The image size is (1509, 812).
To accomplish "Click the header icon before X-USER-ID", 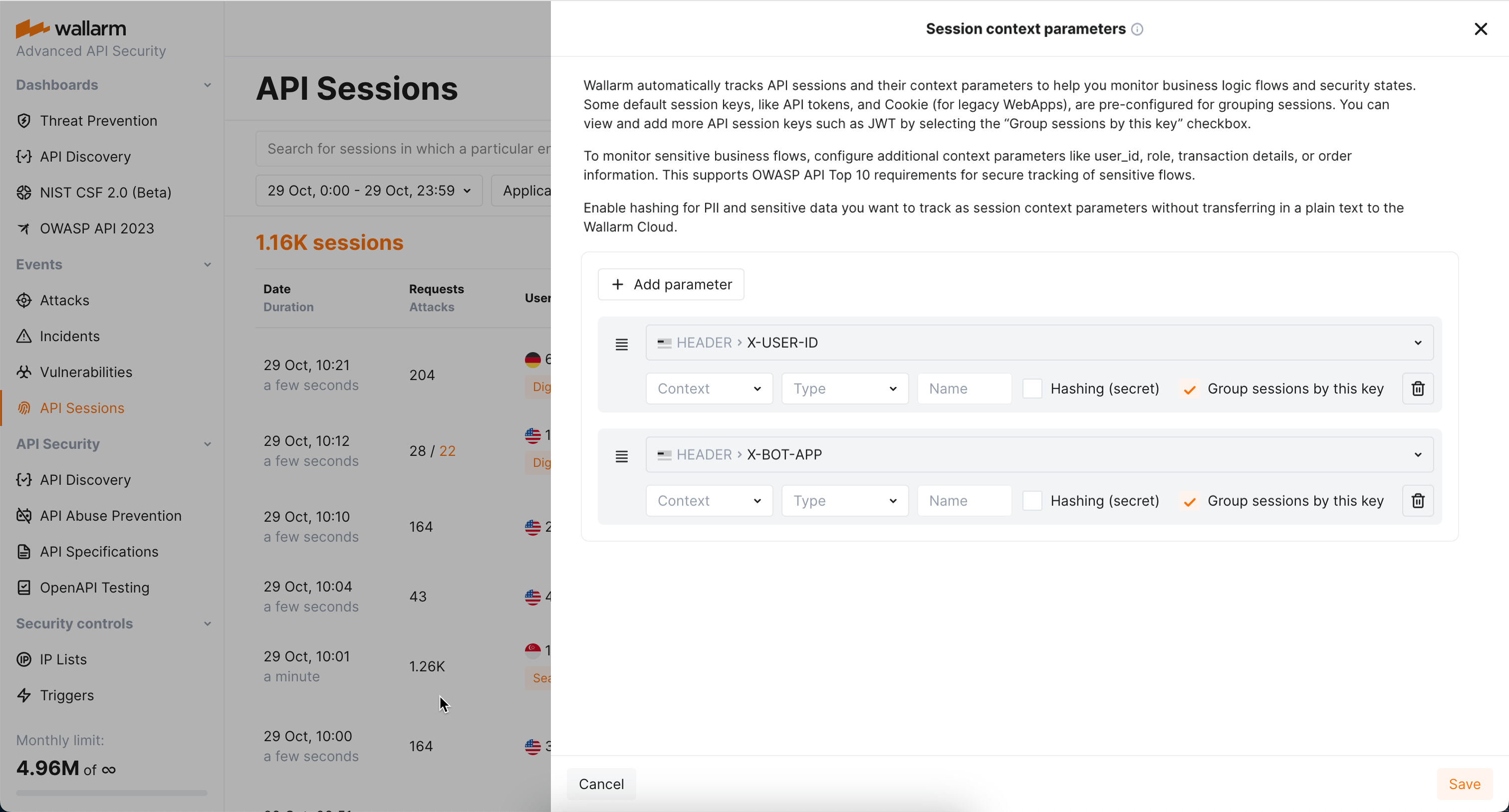I will point(664,343).
